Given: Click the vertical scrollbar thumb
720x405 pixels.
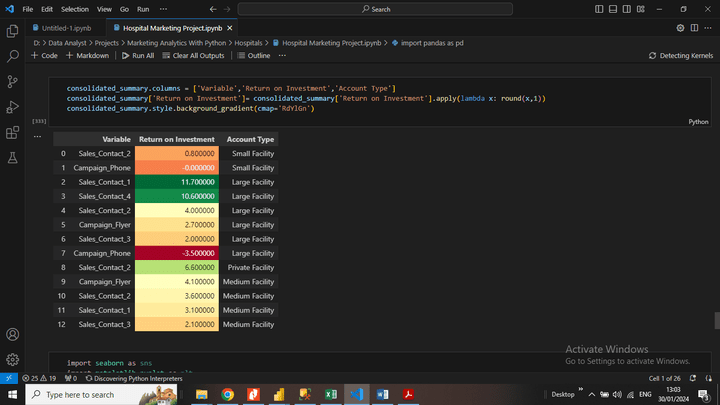Looking at the screenshot, I should [717, 321].
